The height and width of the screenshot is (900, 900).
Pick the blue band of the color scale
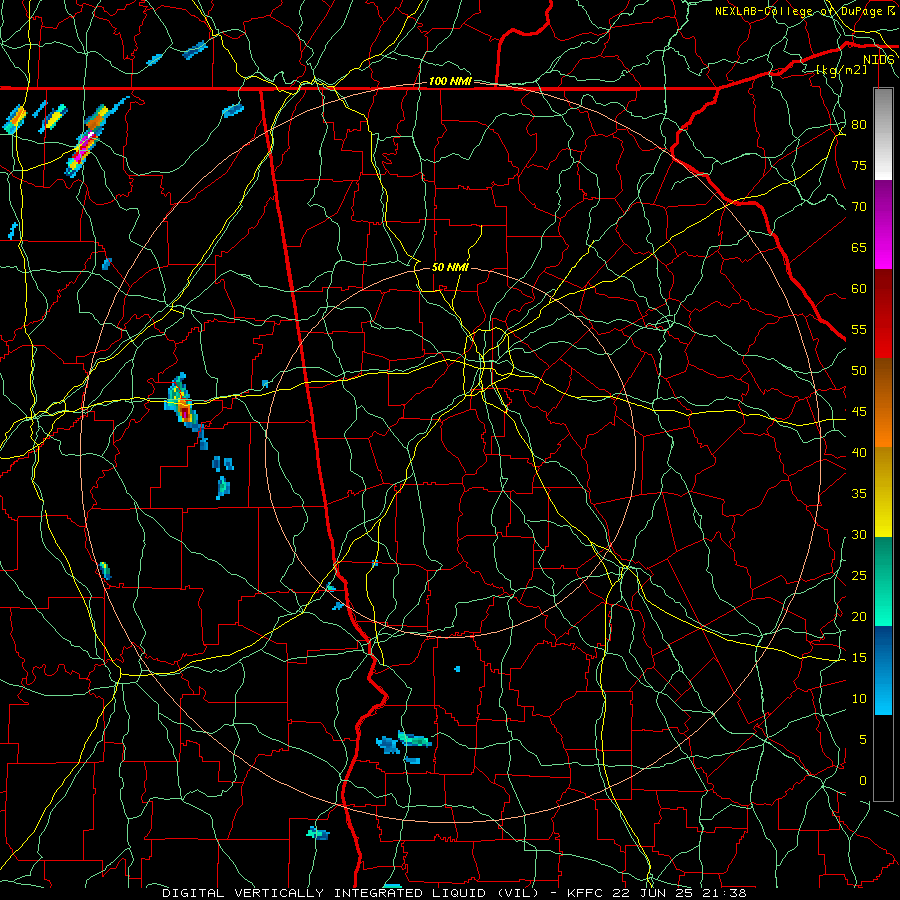pyautogui.click(x=883, y=670)
